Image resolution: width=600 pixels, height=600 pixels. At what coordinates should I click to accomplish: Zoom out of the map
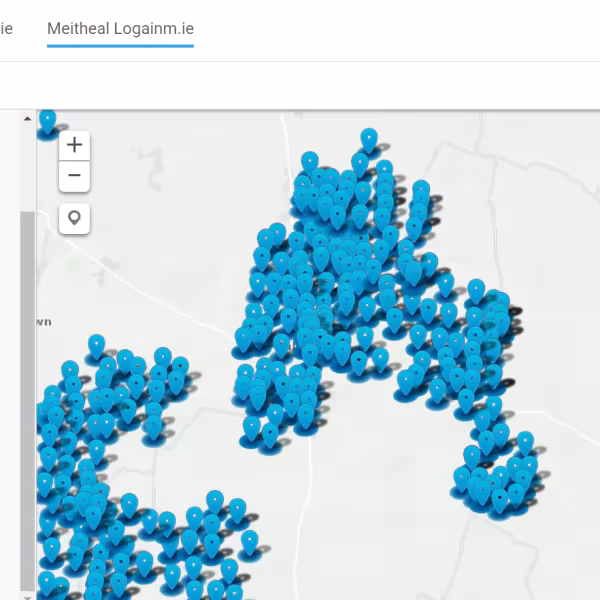click(75, 176)
